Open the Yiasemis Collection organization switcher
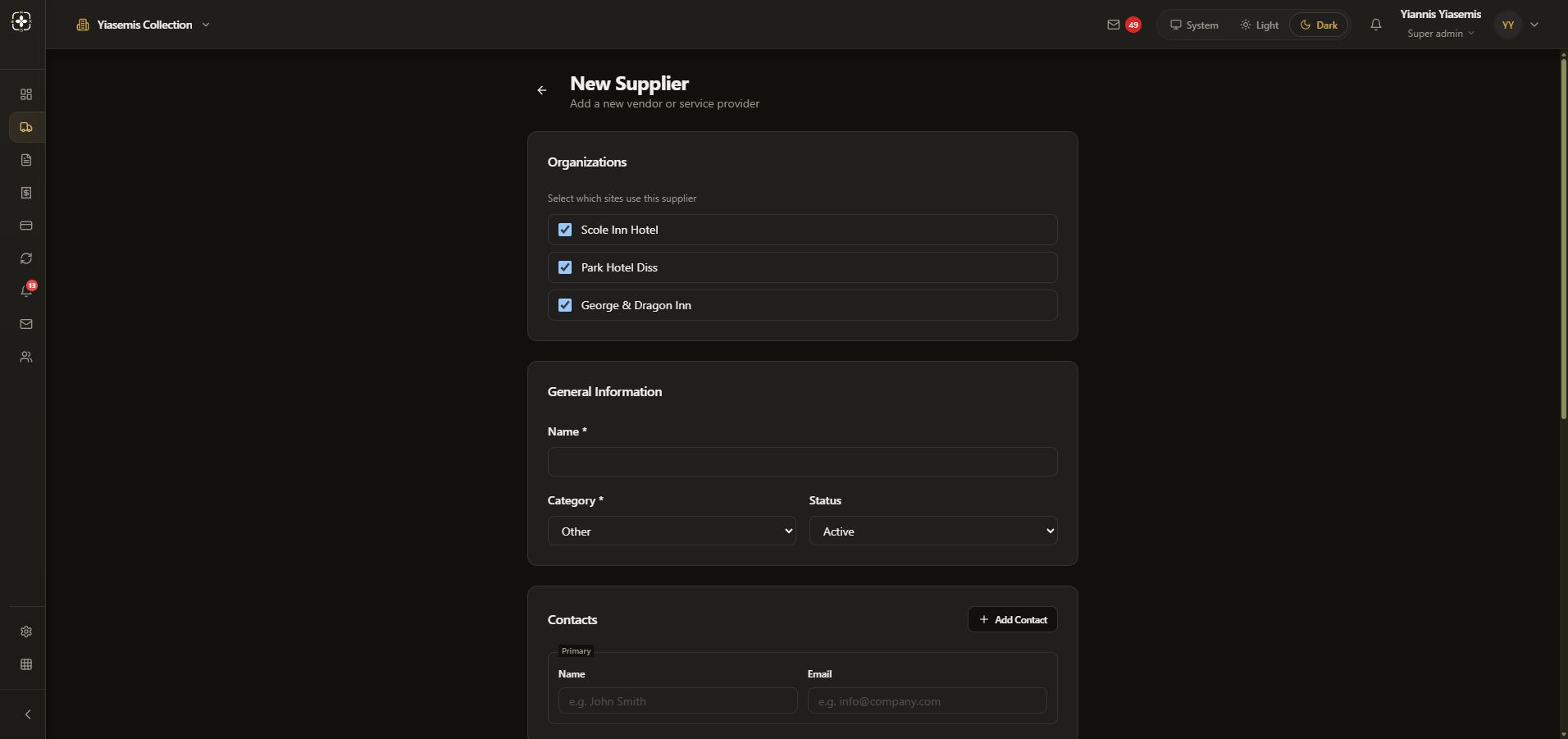1568x739 pixels. [144, 25]
